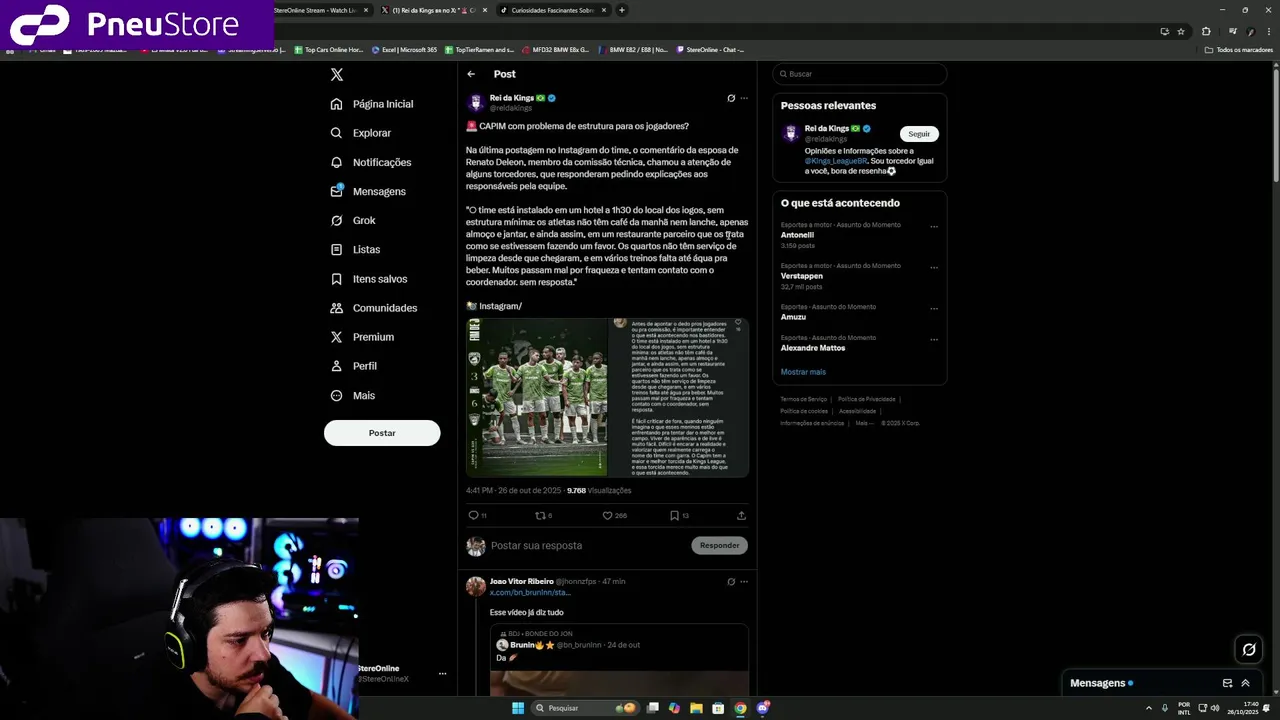This screenshot has height=720, width=1280.
Task: Open File Explorer from the taskbar
Action: (x=696, y=708)
